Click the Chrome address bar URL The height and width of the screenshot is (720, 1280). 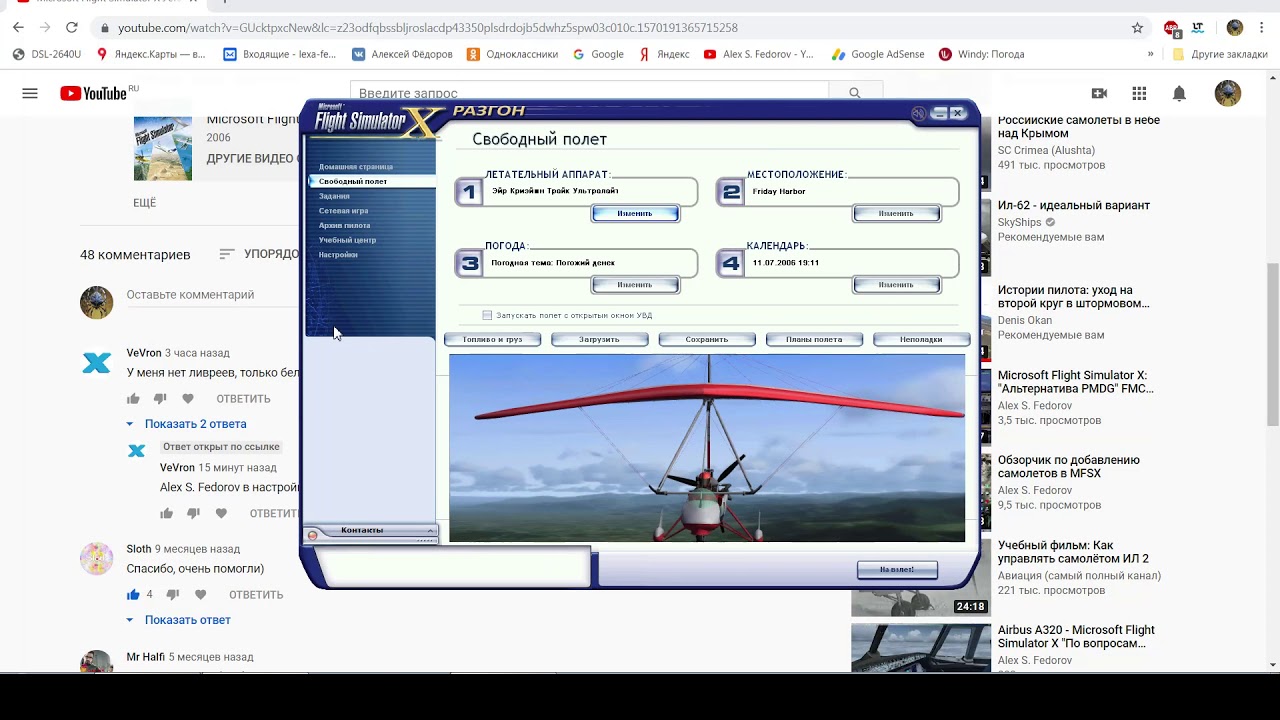pos(427,28)
